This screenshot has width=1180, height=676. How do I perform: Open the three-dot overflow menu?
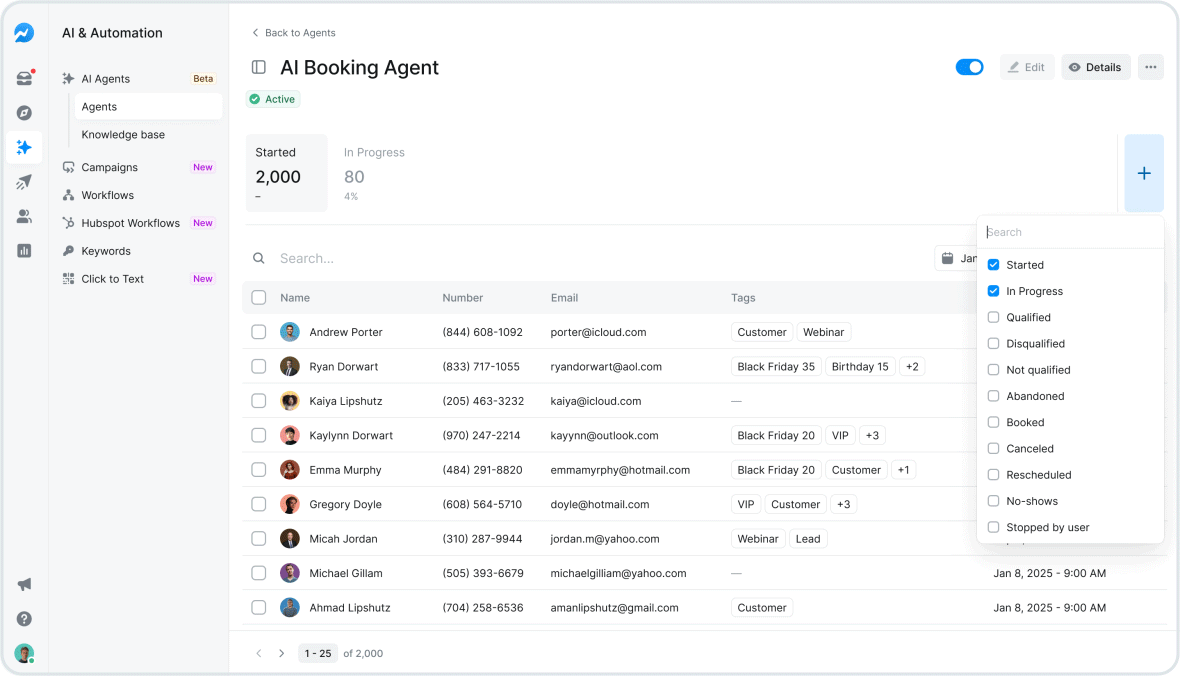pyautogui.click(x=1150, y=66)
